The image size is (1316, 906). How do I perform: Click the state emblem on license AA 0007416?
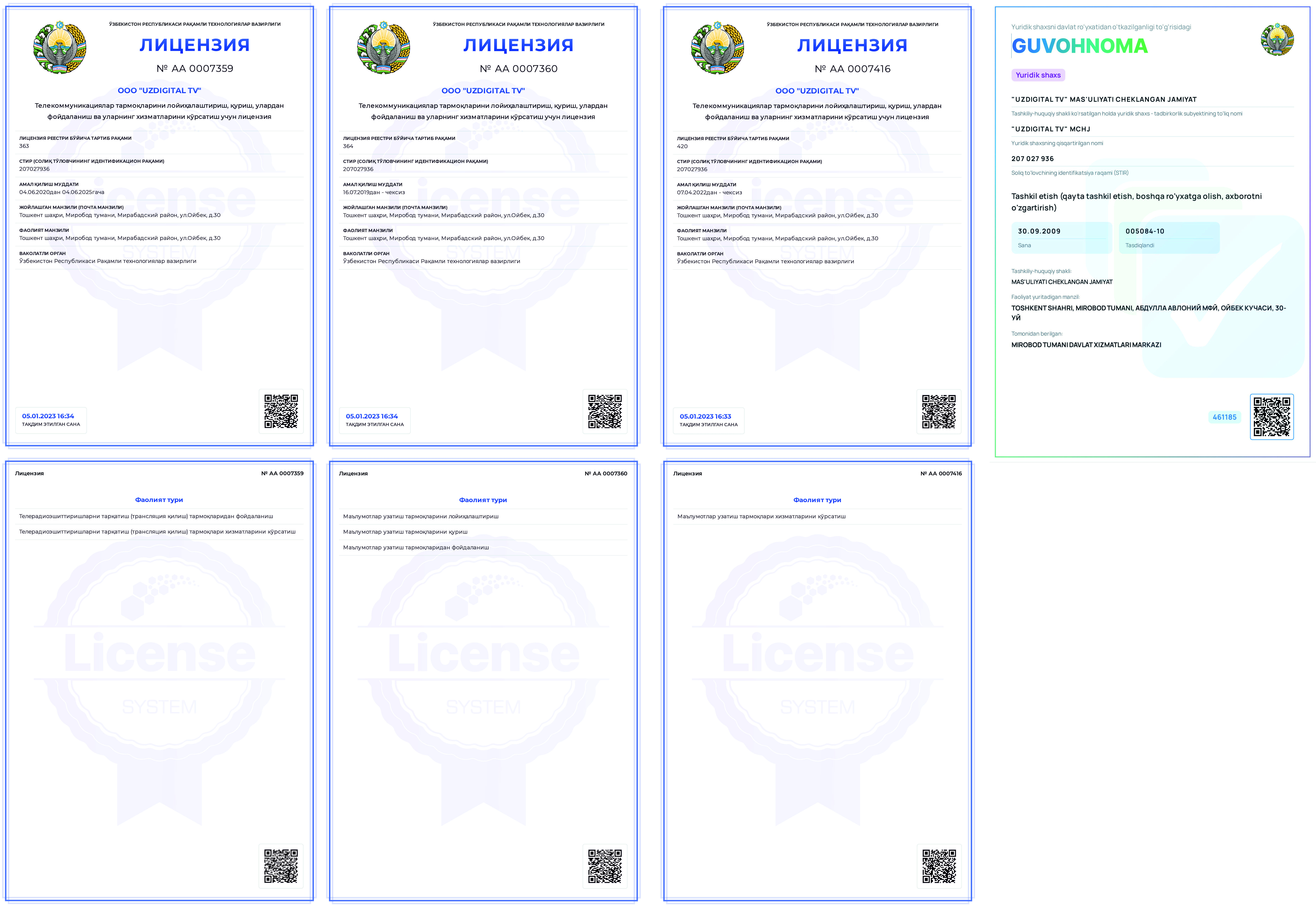(717, 48)
